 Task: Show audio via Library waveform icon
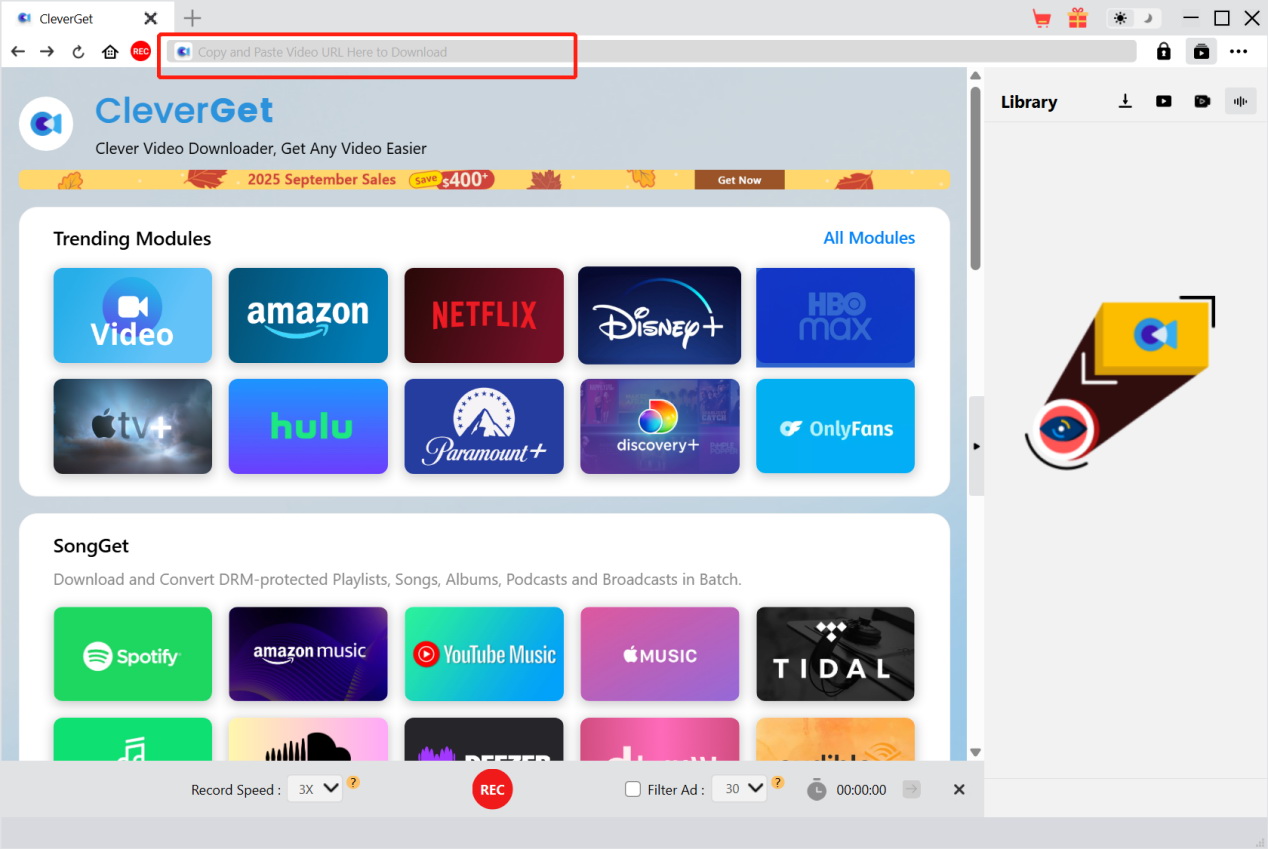pyautogui.click(x=1241, y=101)
